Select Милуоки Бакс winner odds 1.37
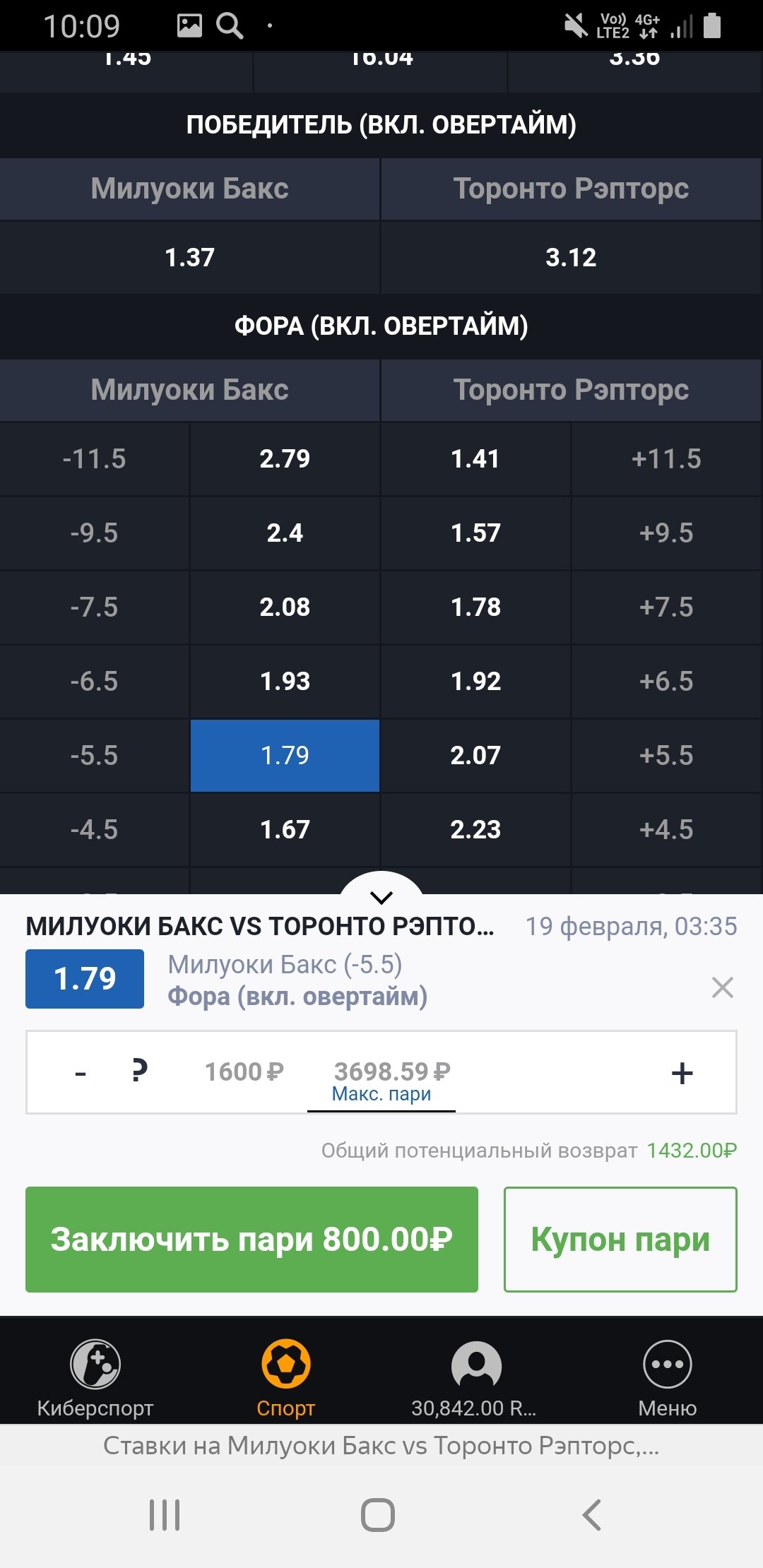Image resolution: width=763 pixels, height=1568 pixels. pyautogui.click(x=189, y=258)
